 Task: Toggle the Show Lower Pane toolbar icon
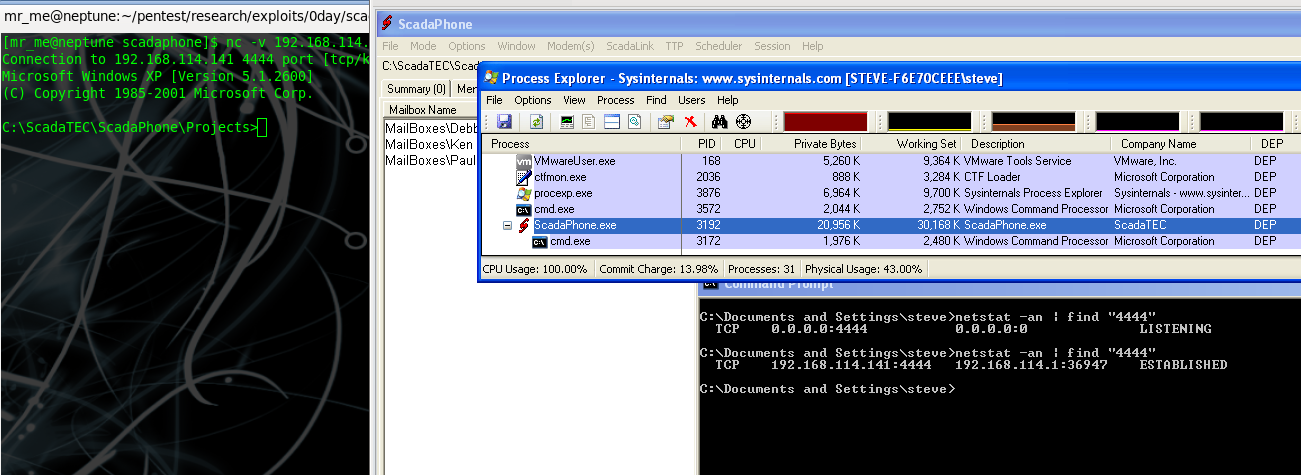click(x=611, y=122)
